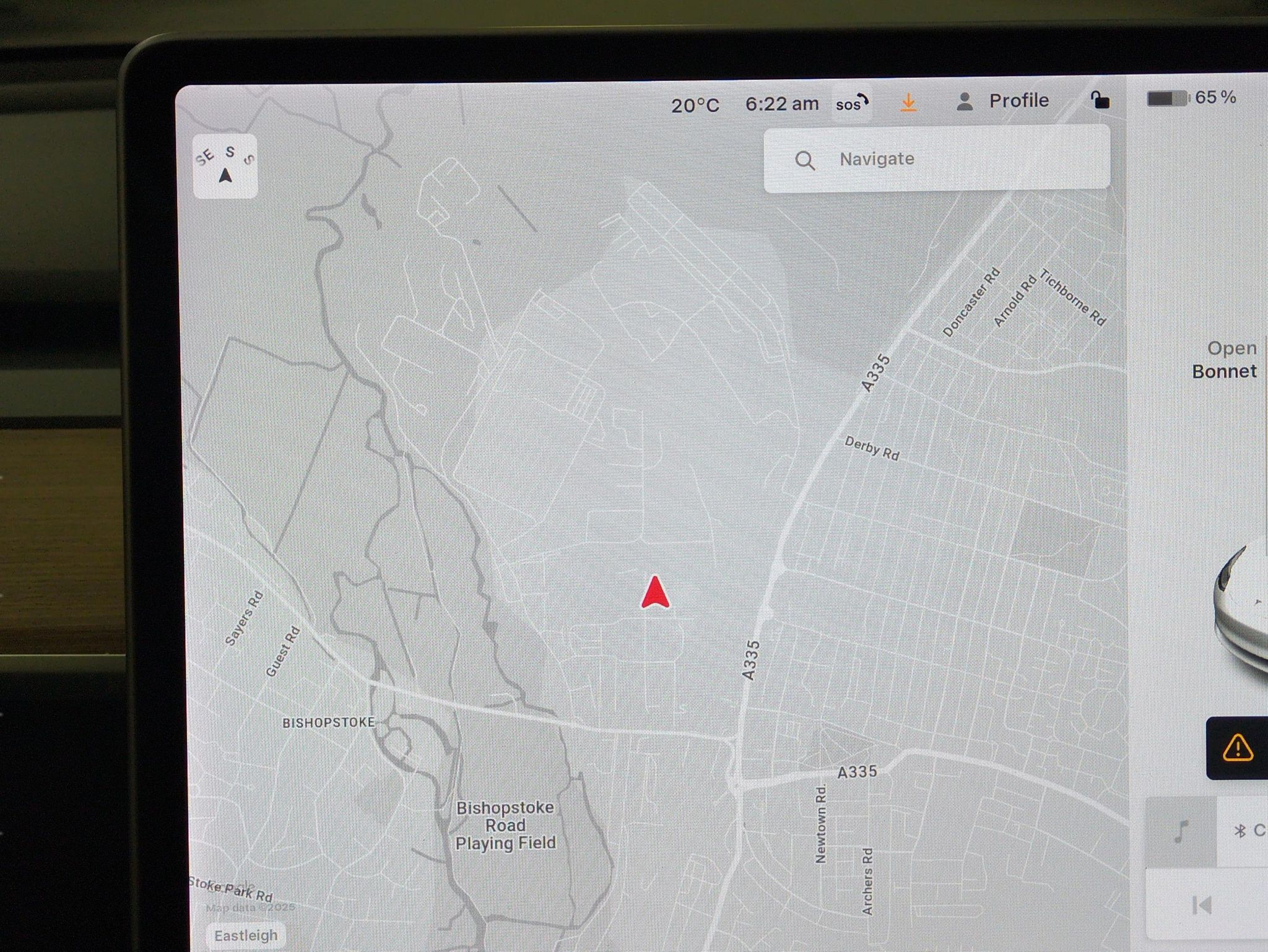This screenshot has width=1268, height=952.
Task: Tap the magnifier icon in Navigate
Action: (x=805, y=160)
